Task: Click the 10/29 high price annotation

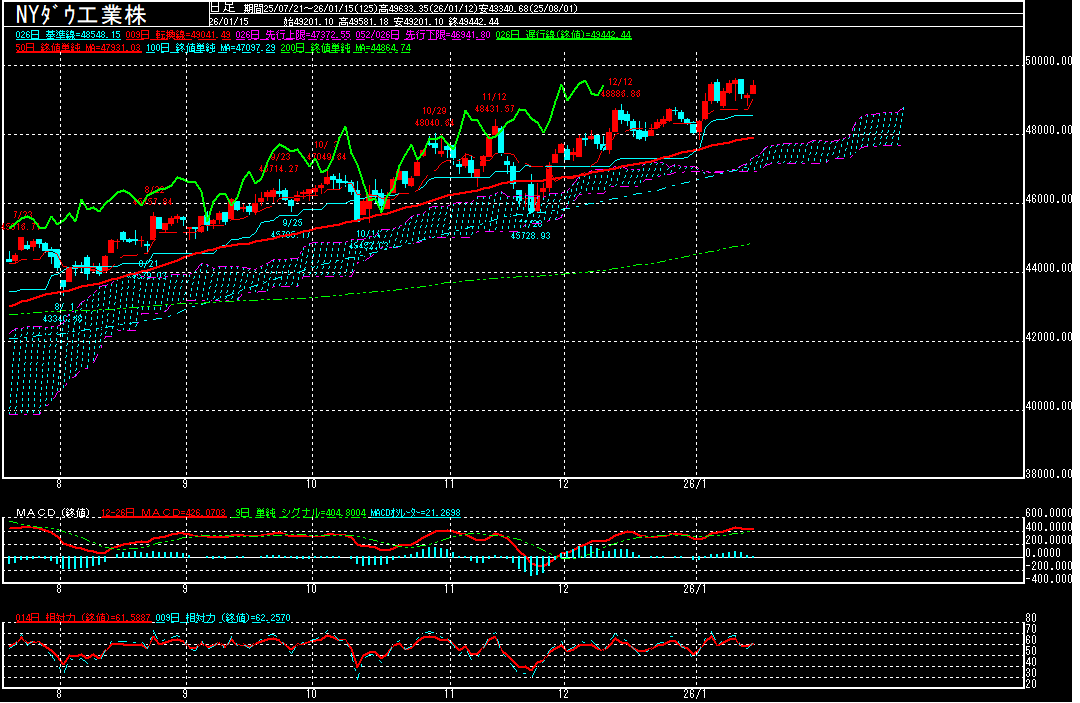Action: tap(435, 116)
